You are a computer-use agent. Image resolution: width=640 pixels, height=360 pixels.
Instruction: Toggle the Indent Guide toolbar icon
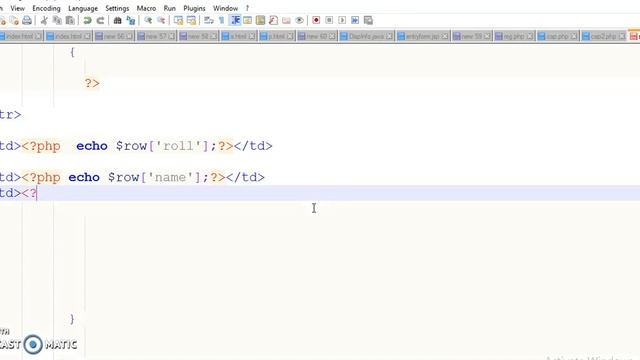[235, 20]
